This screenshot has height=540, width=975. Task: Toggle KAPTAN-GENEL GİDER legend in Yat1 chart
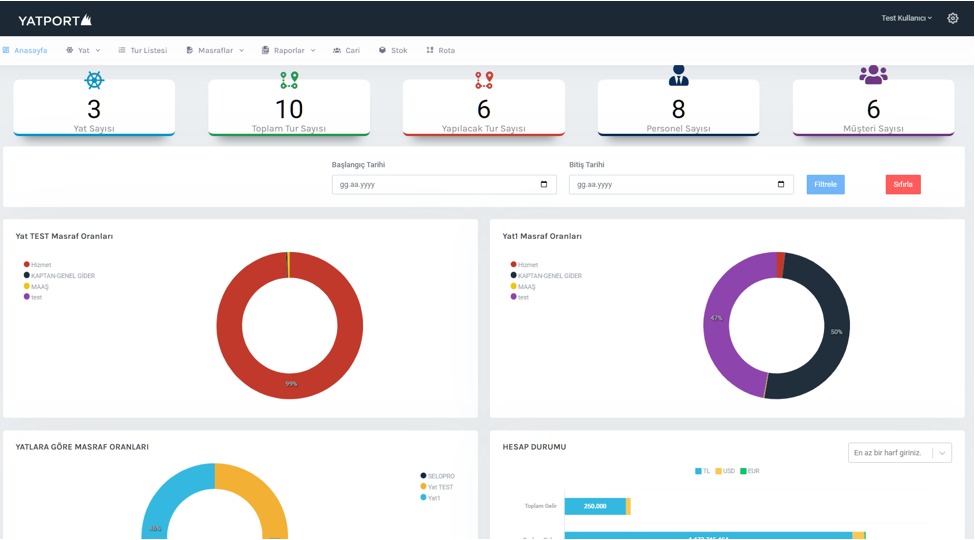click(545, 276)
